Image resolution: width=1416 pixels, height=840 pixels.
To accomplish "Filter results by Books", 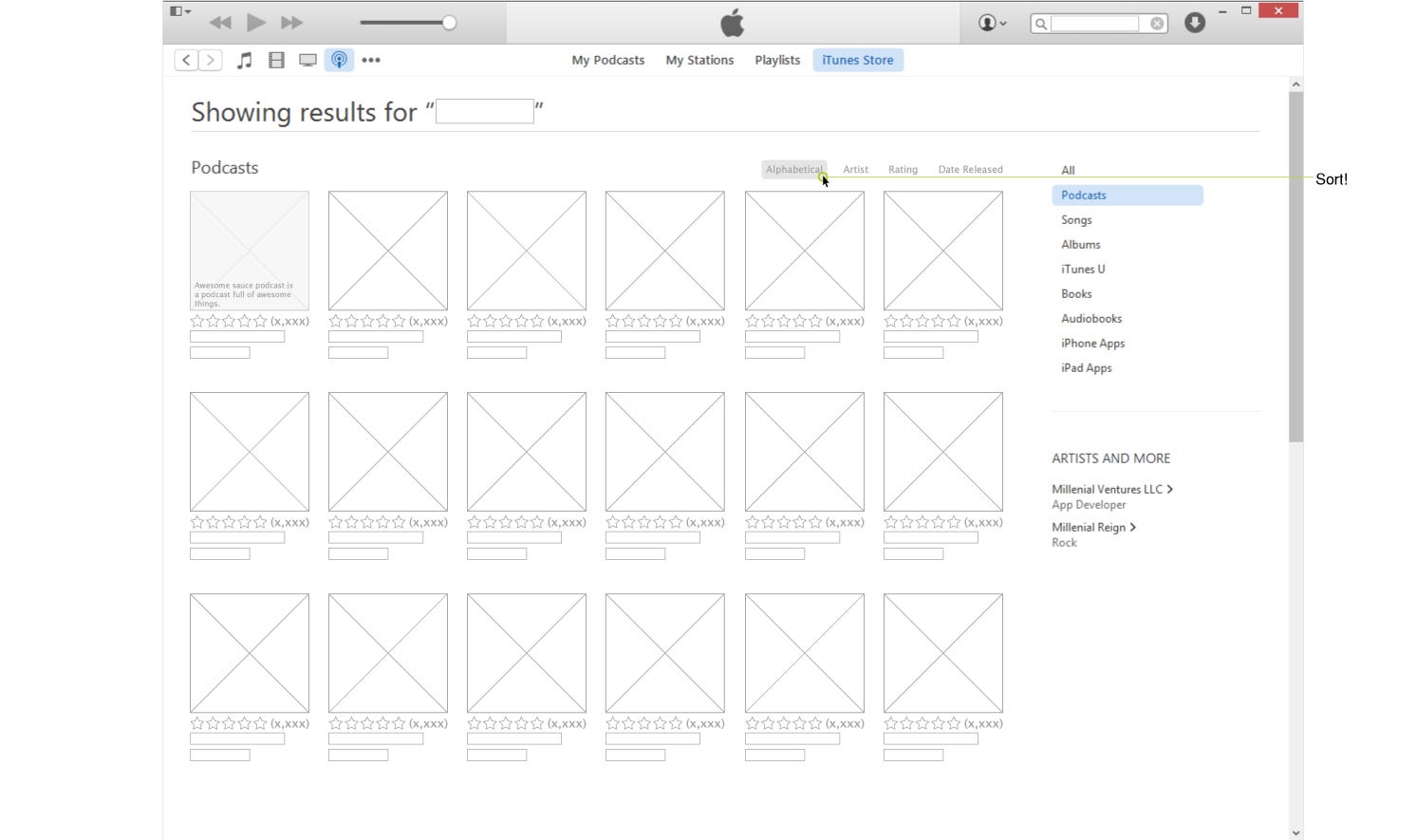I will [x=1076, y=293].
